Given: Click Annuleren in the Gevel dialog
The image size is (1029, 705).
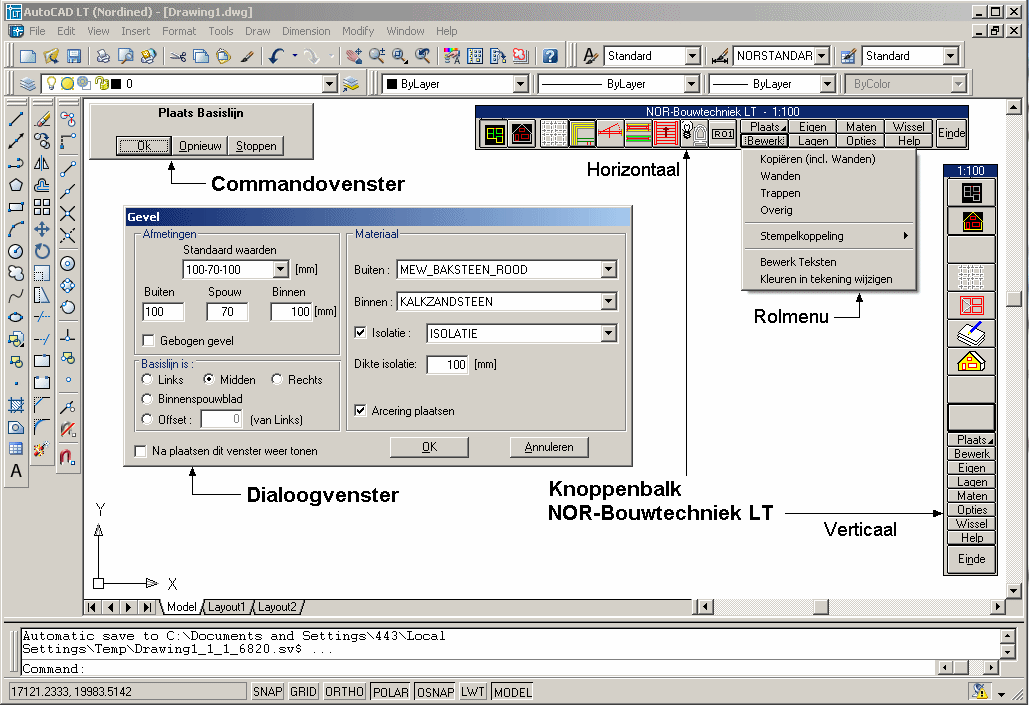Looking at the screenshot, I should (549, 447).
